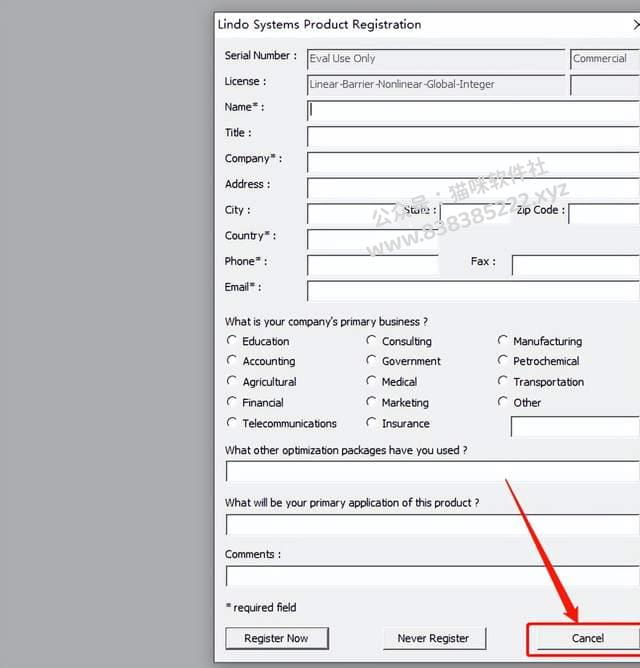640x668 pixels.
Task: Click the Address text box
Action: (473, 188)
